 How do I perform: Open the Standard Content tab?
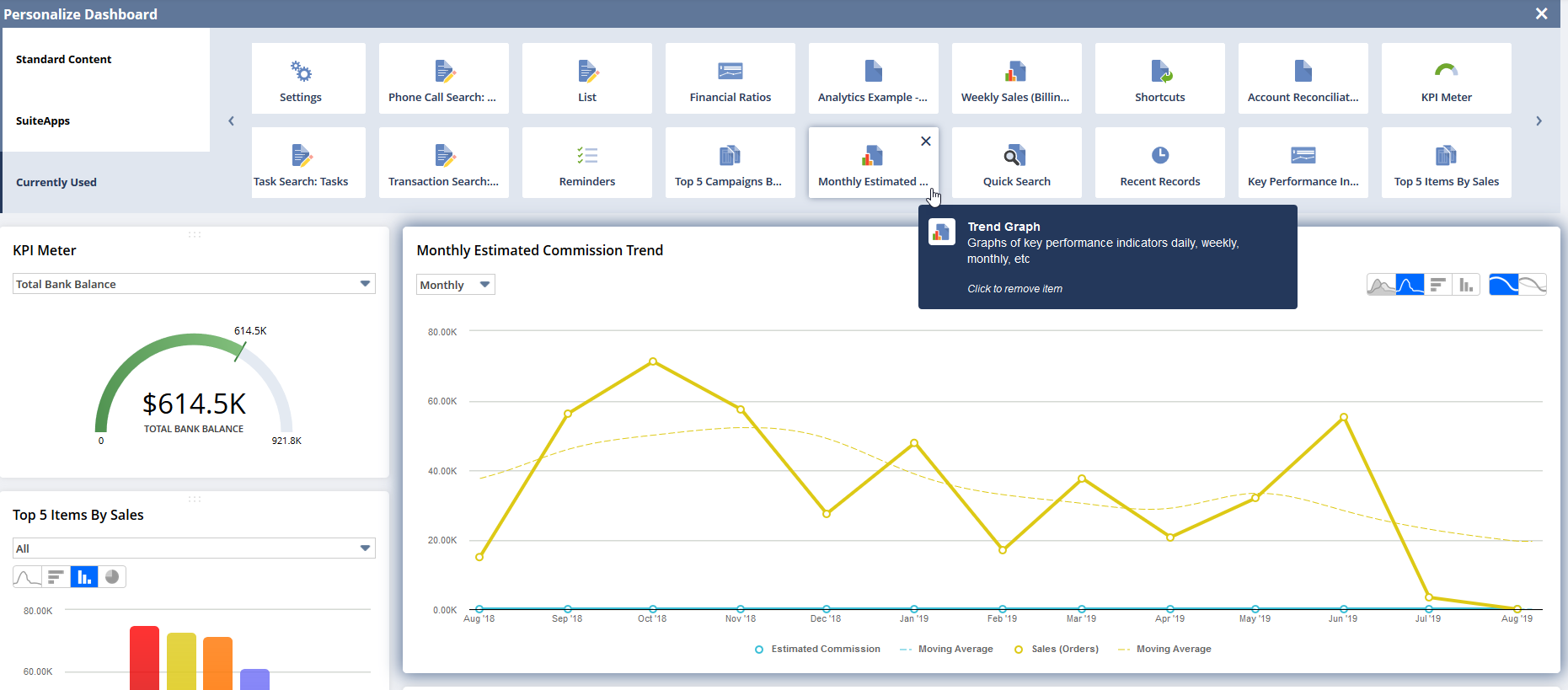point(105,59)
